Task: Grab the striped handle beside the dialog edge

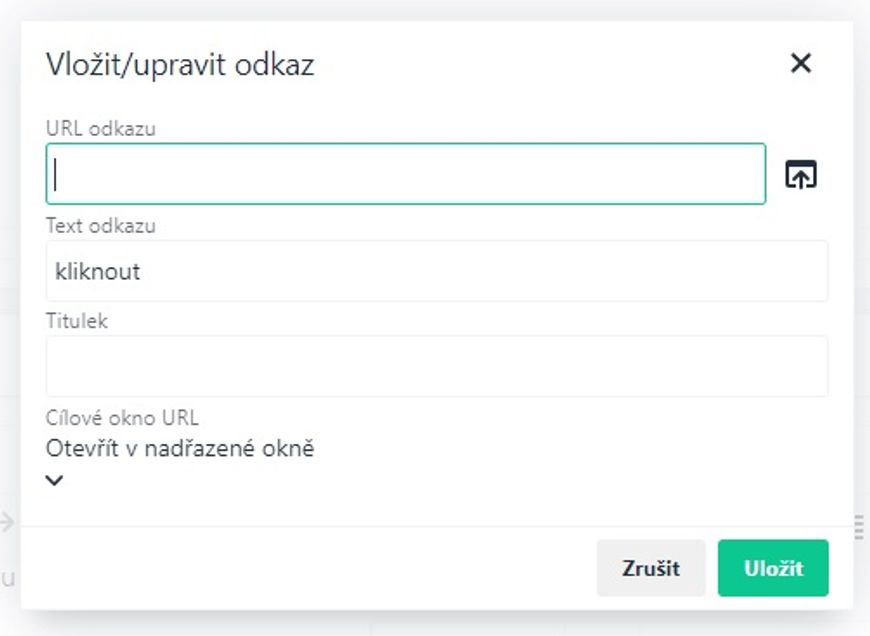Action: 859,526
